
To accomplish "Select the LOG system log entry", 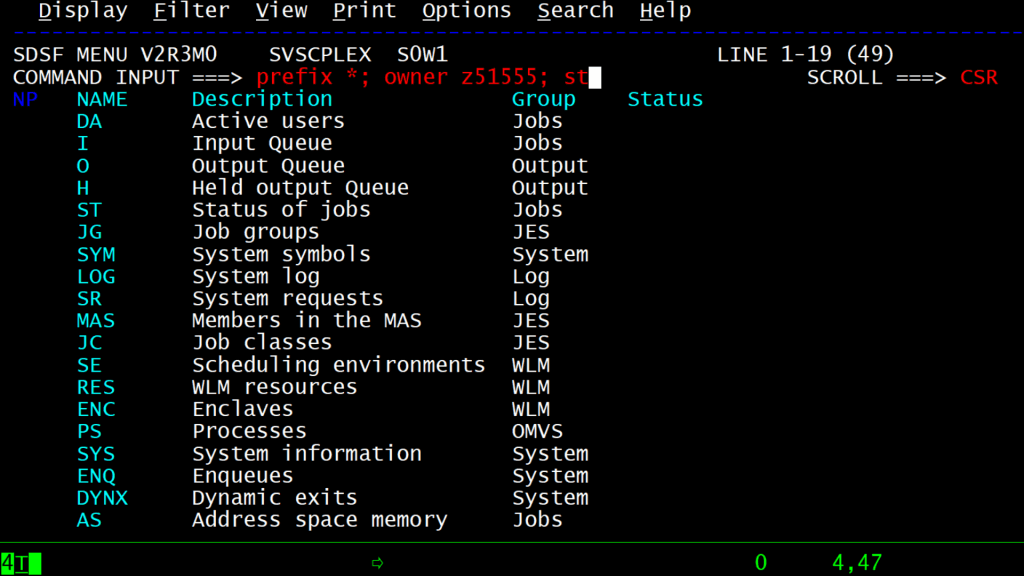I will pos(96,277).
